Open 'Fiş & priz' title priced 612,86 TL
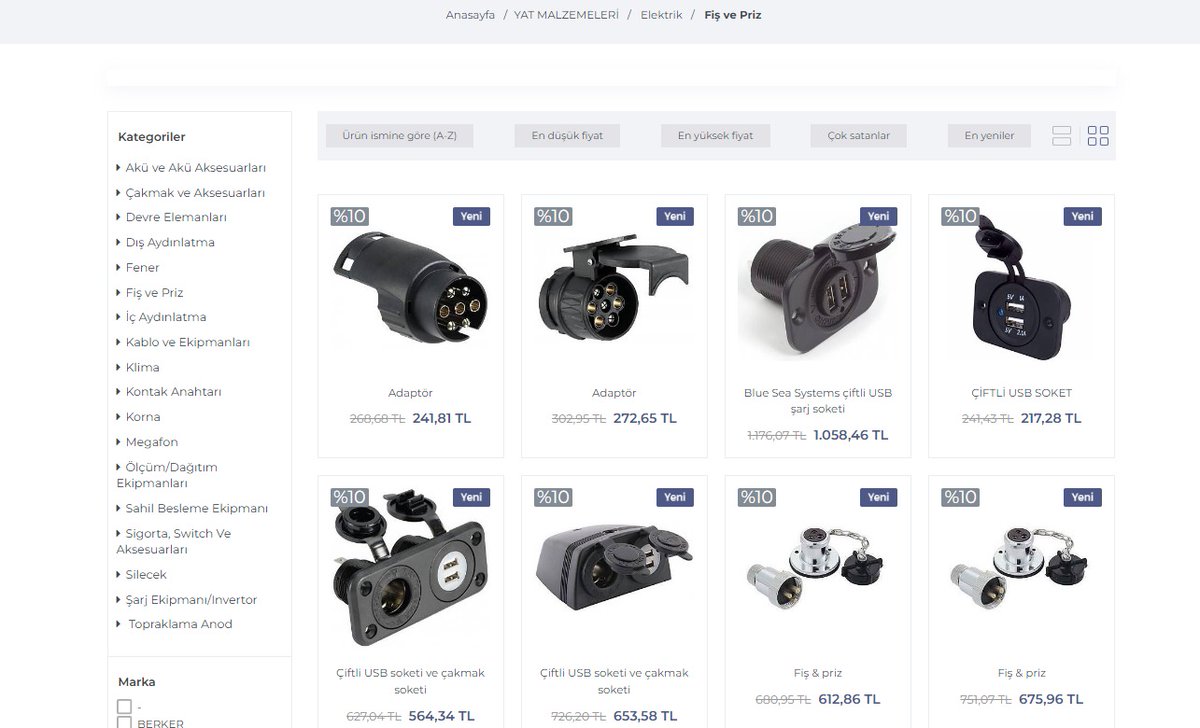Screen dimensions: 1200x728 [818, 673]
